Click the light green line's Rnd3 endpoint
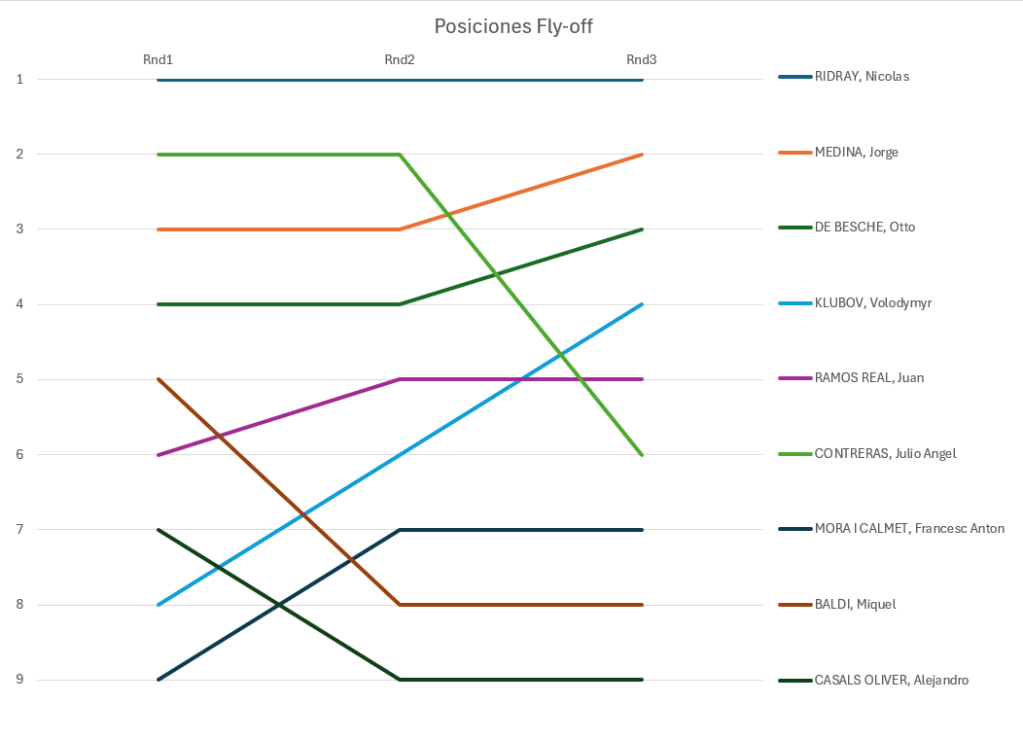Screen dimensions: 1023x739 641,454
